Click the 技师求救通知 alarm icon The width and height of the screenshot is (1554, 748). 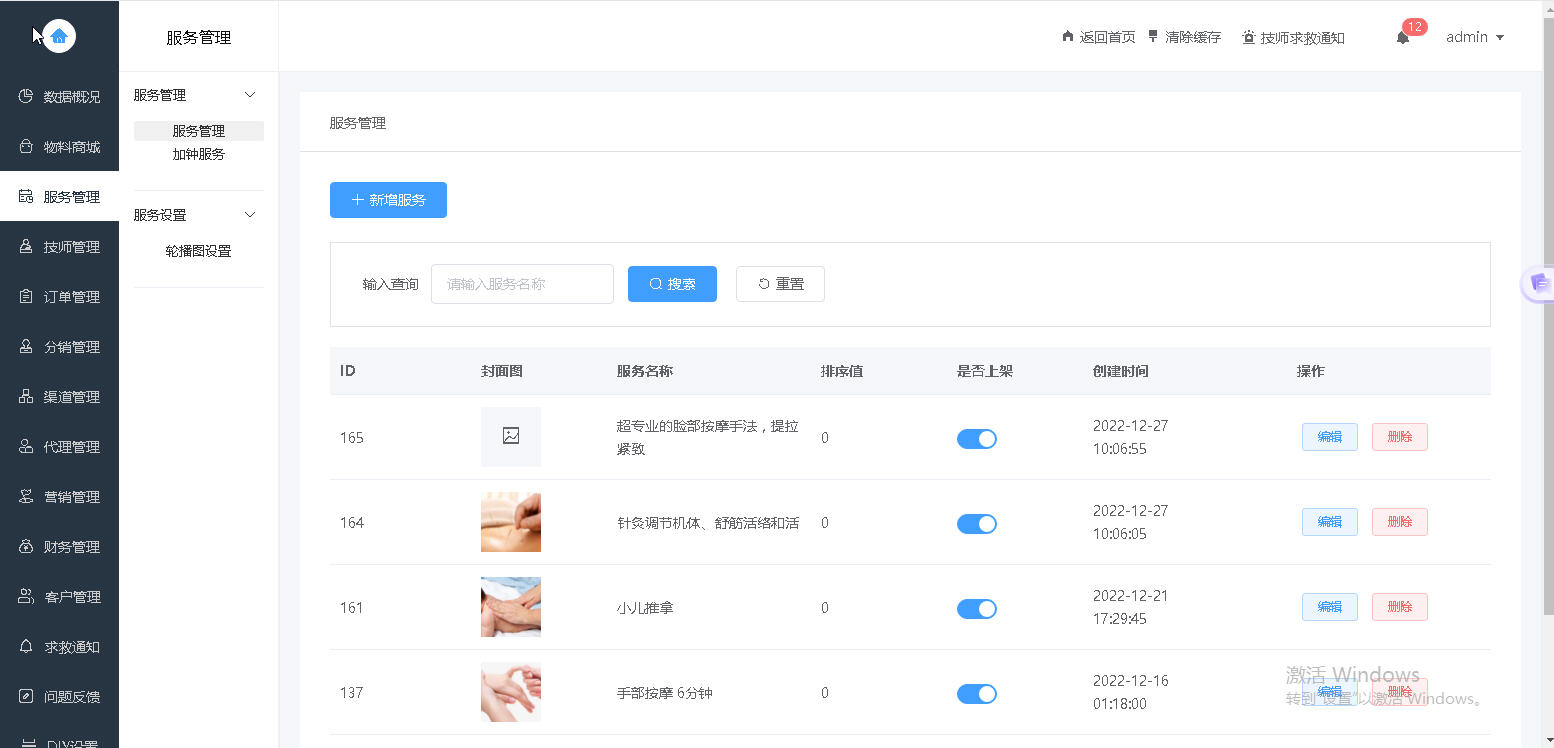click(1248, 38)
